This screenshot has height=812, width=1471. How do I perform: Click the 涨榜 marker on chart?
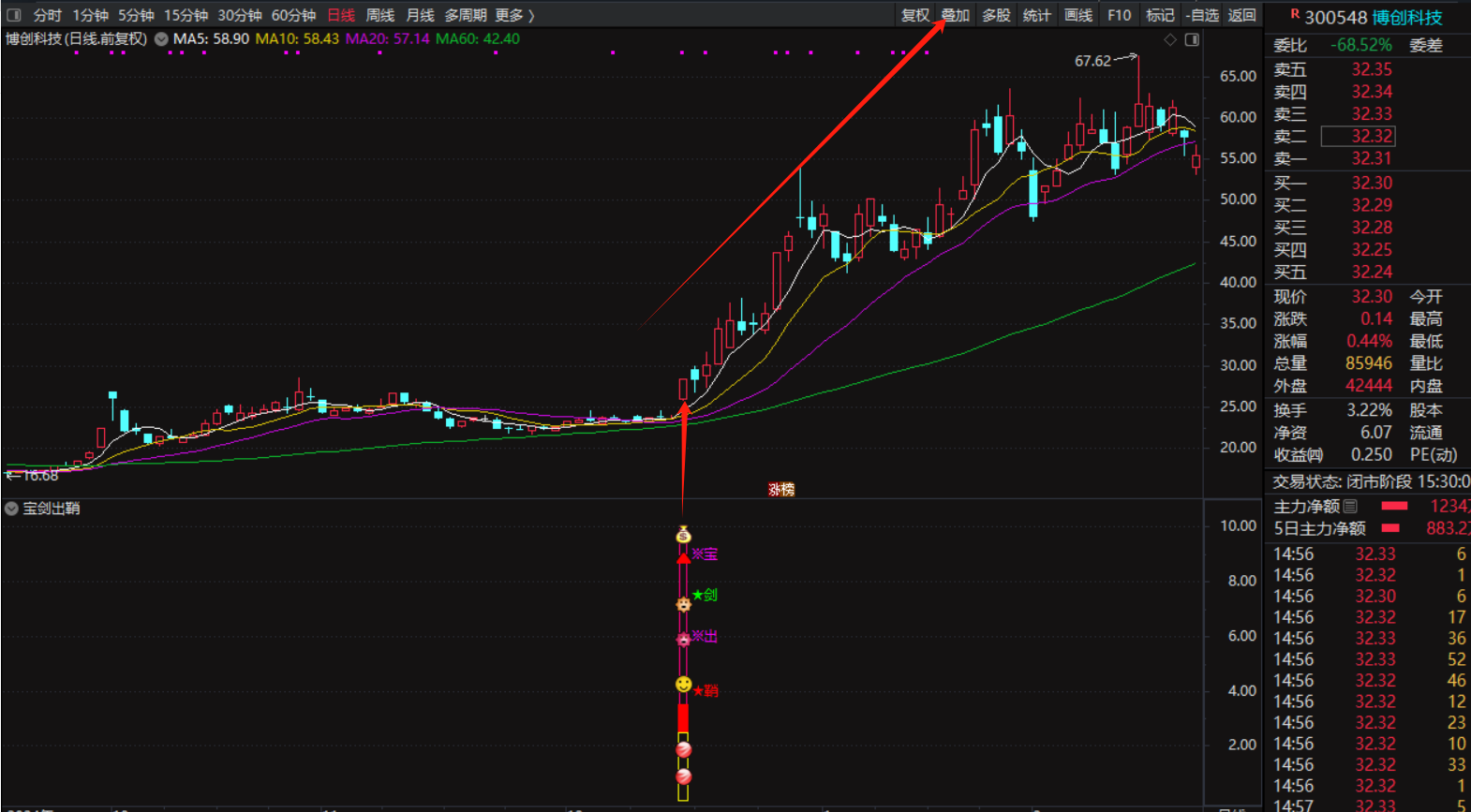[781, 489]
